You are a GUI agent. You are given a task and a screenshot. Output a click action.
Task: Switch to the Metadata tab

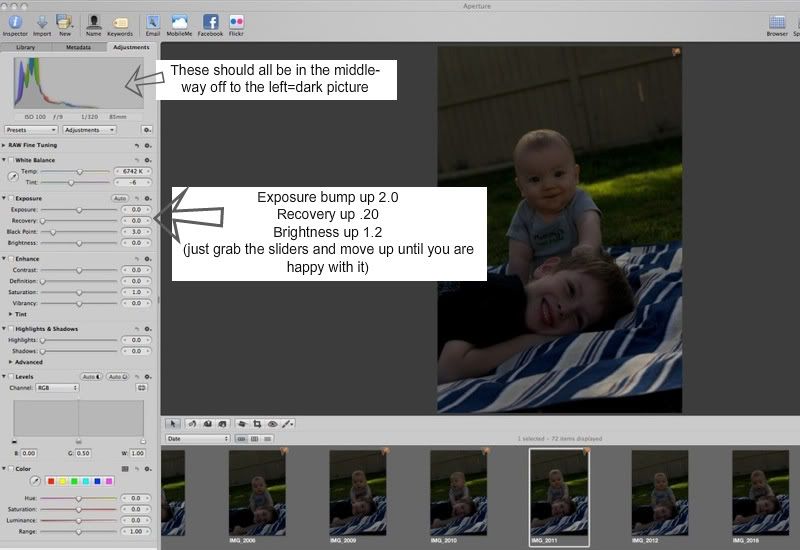click(78, 47)
